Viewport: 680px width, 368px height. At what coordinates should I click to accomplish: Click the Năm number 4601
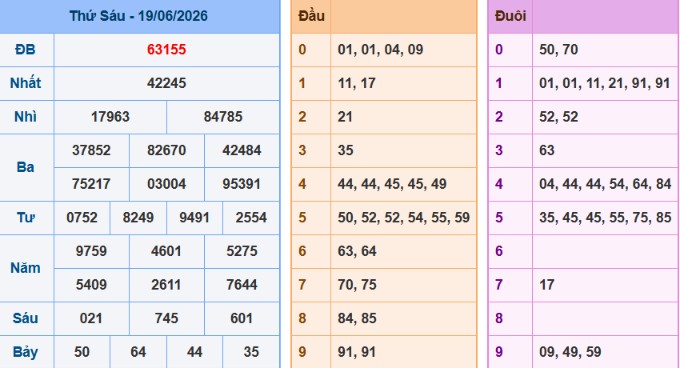pyautogui.click(x=167, y=251)
